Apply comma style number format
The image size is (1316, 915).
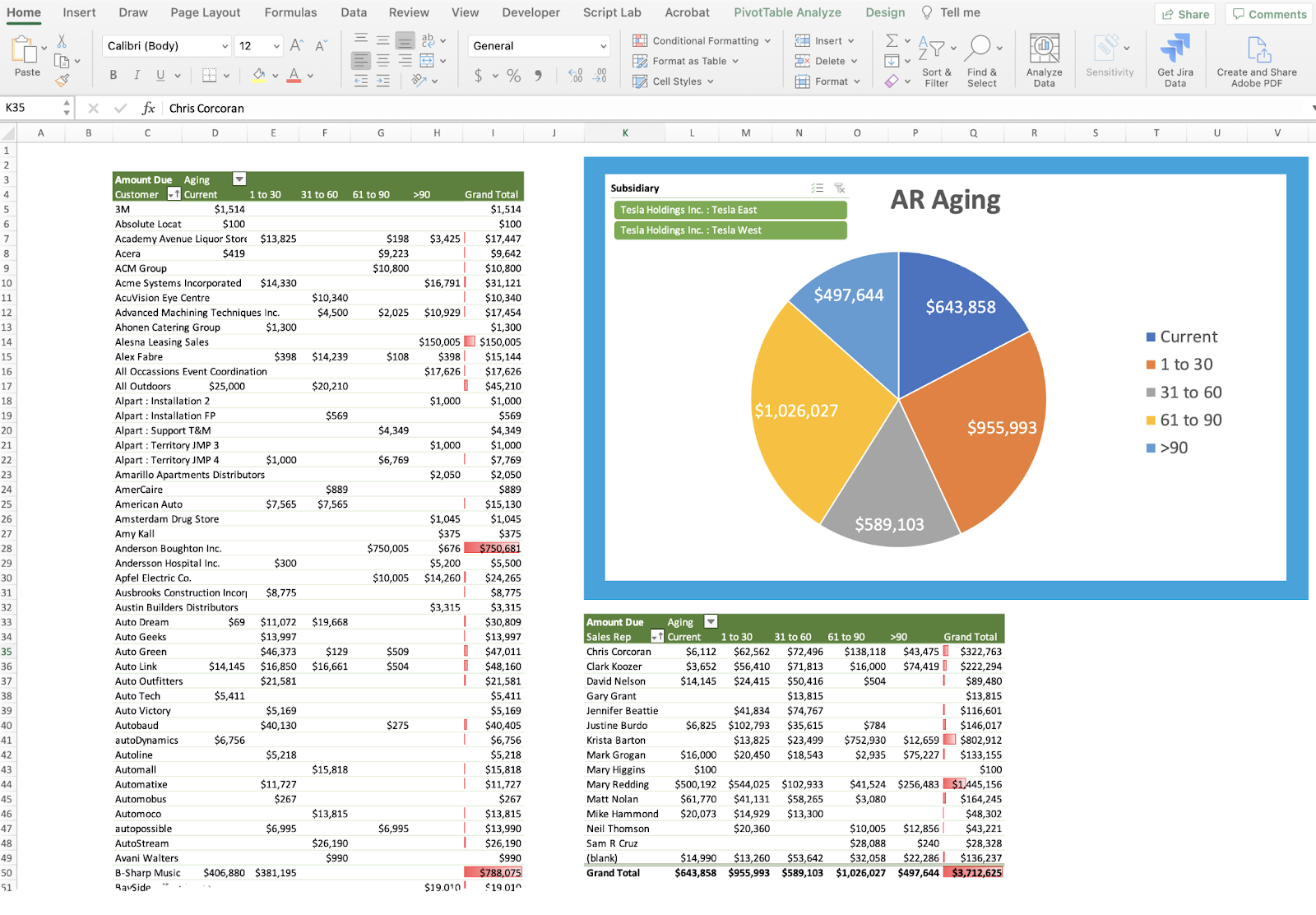tap(538, 76)
